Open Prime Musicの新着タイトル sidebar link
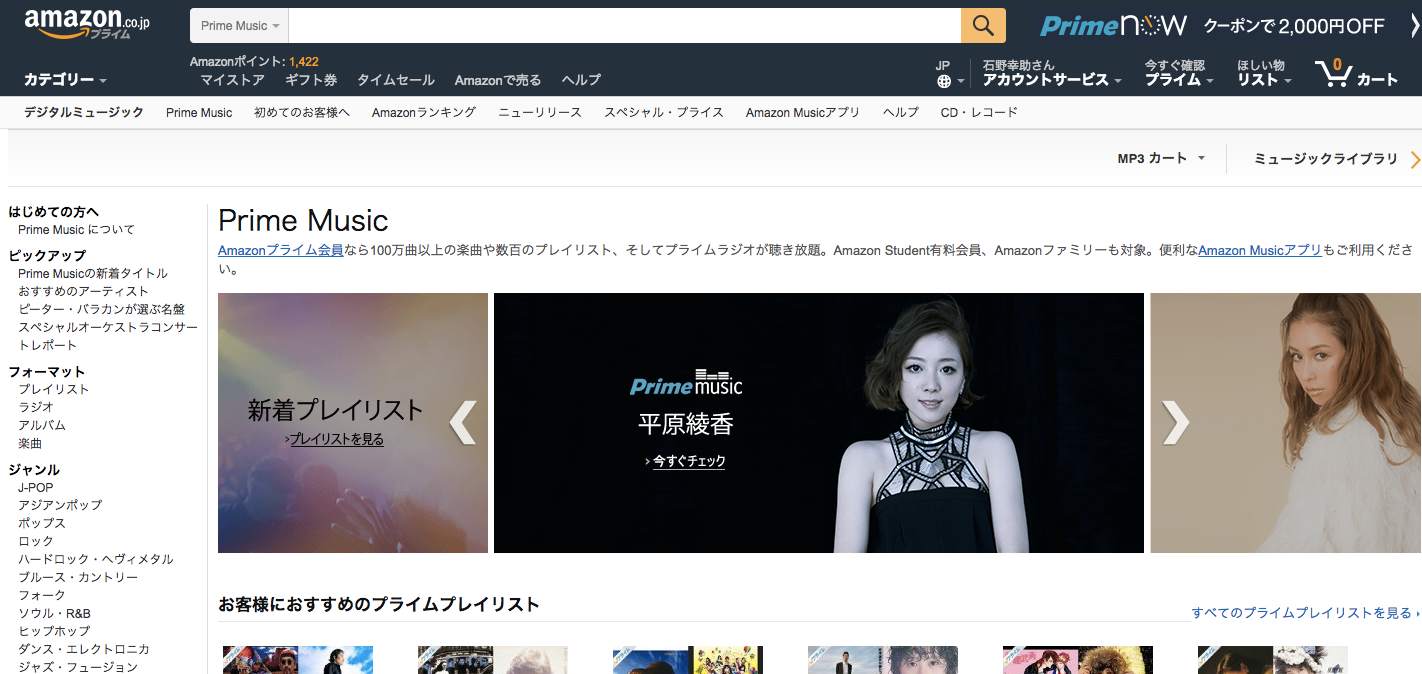Screen dimensions: 1422x674 (x=93, y=273)
